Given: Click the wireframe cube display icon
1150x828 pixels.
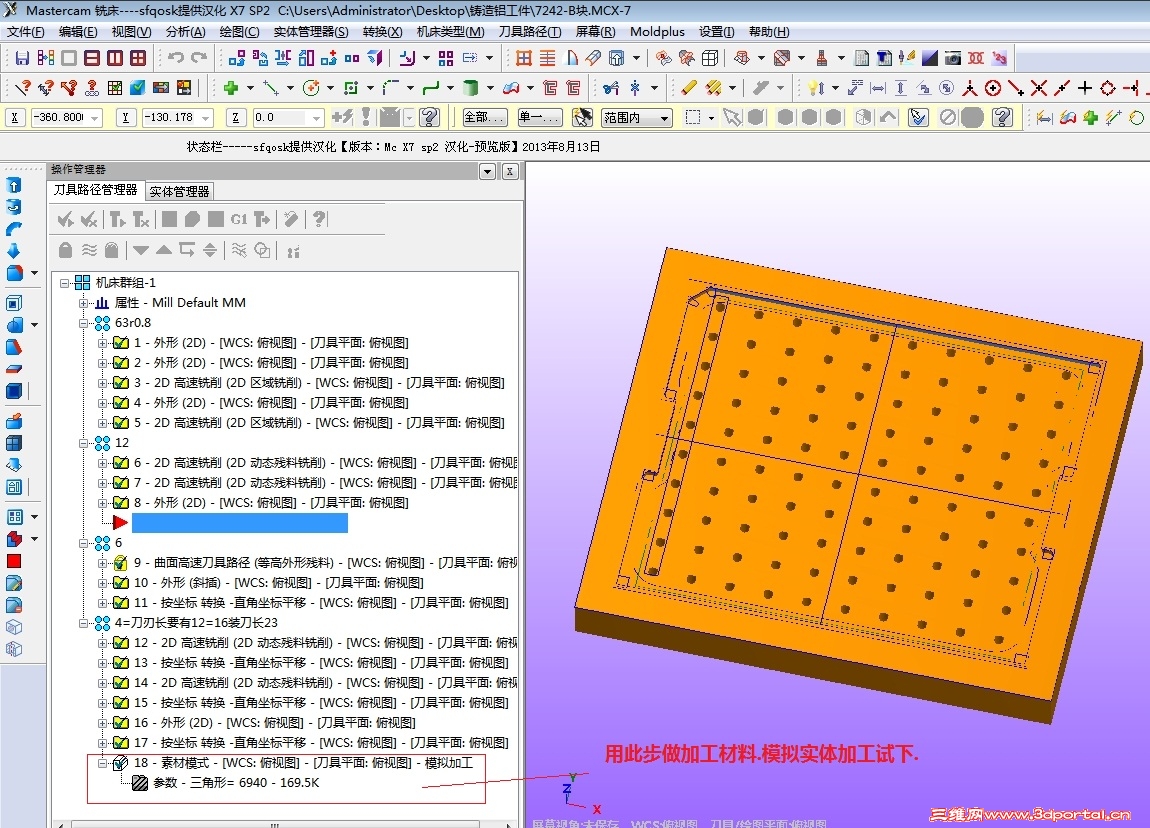Looking at the screenshot, I should (x=709, y=58).
